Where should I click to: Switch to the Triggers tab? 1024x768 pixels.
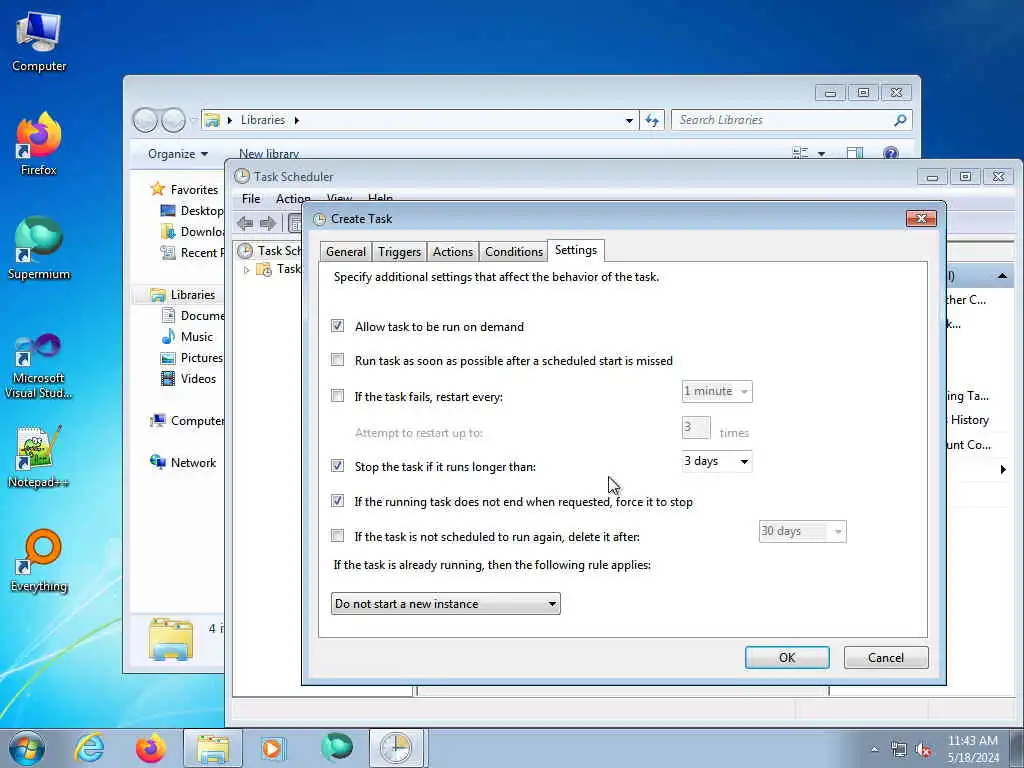399,252
